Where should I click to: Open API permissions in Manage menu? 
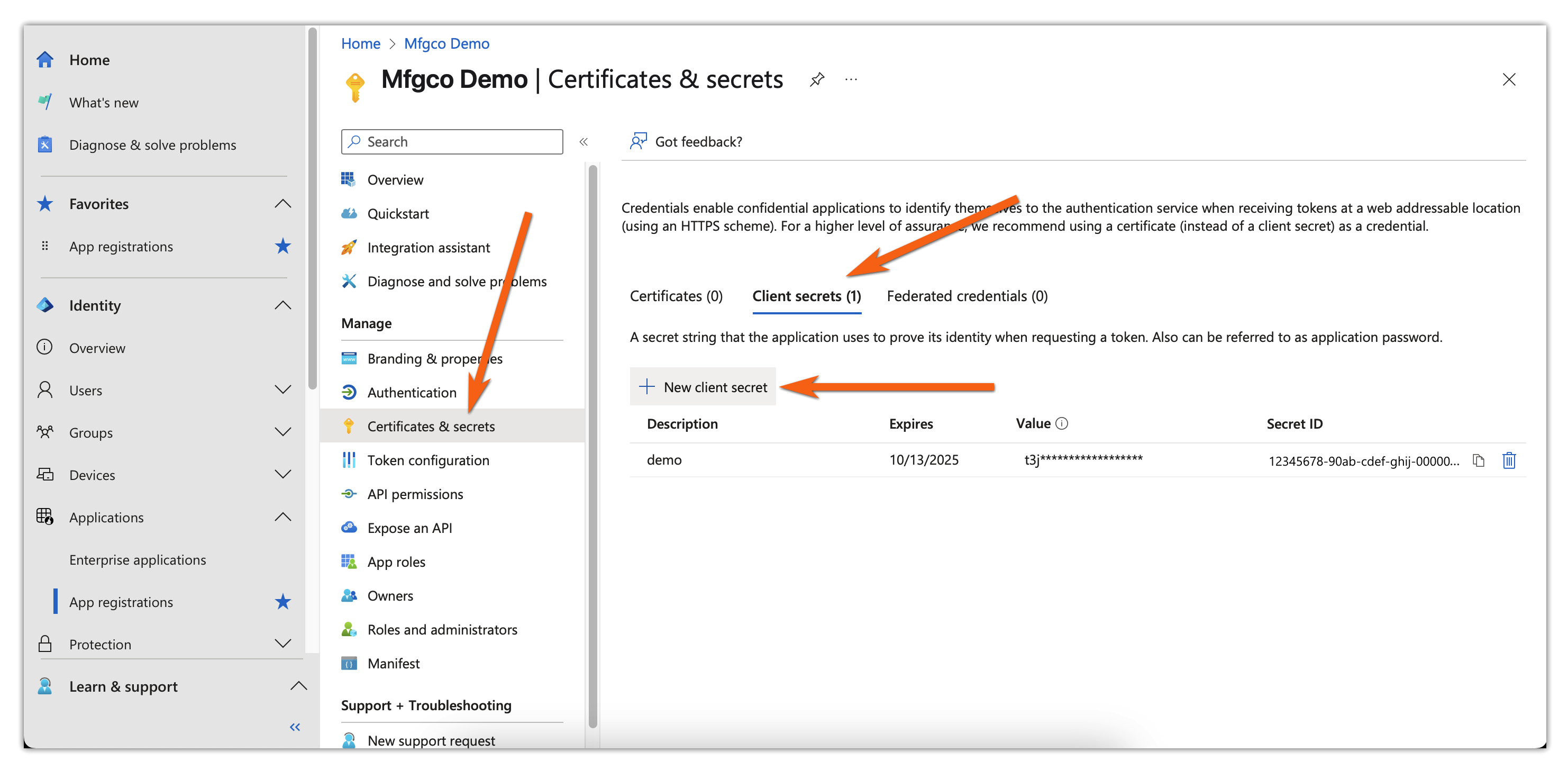(x=415, y=494)
